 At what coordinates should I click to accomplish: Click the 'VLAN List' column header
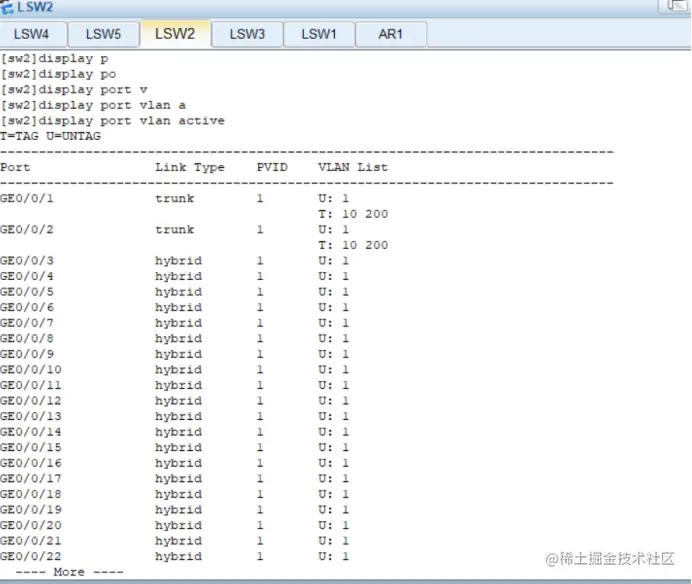click(x=353, y=167)
